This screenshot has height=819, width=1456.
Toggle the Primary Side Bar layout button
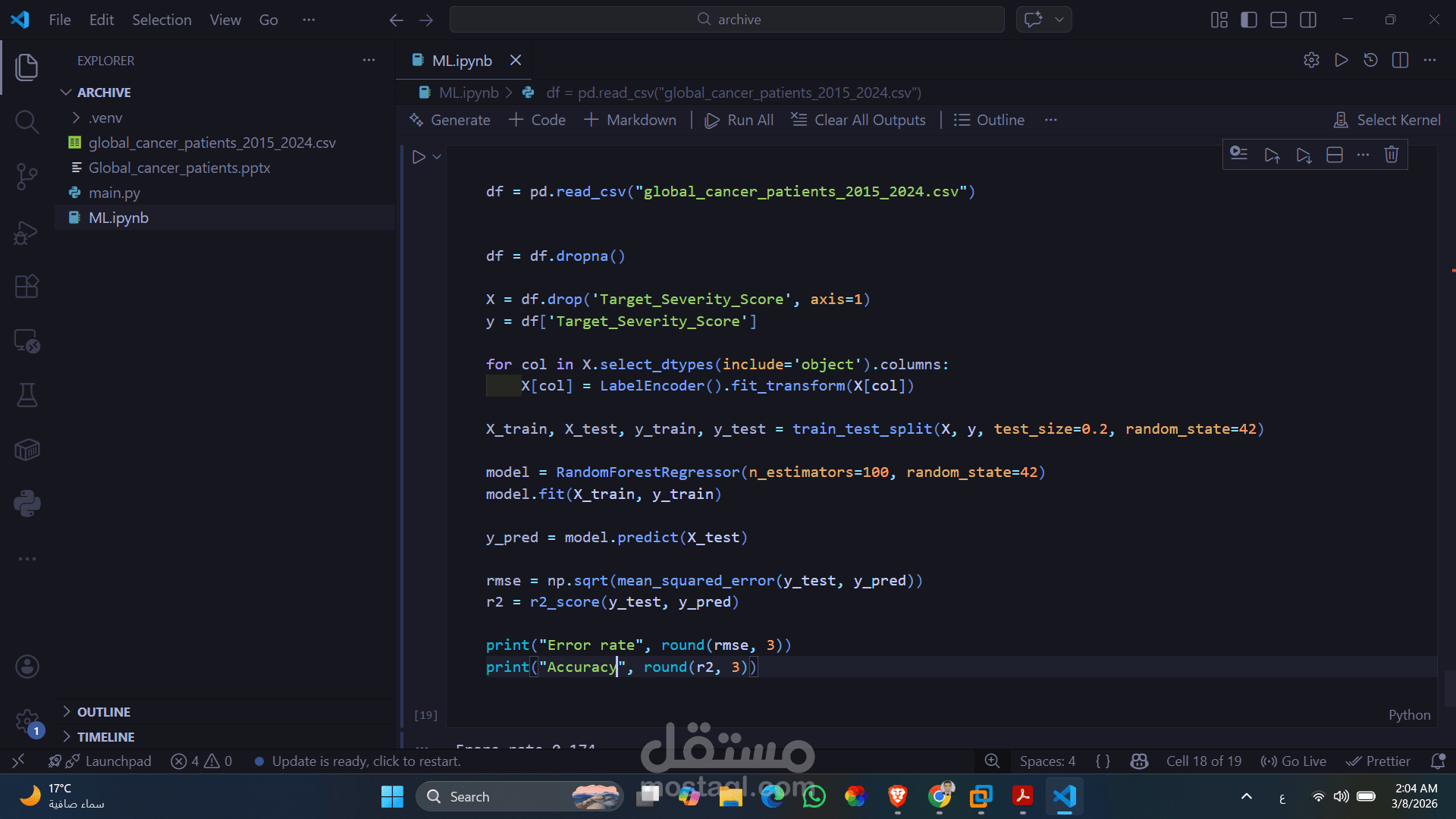tap(1249, 20)
